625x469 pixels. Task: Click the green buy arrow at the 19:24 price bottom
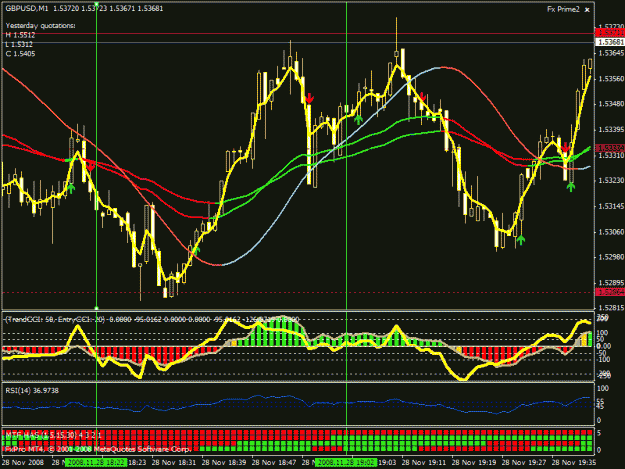click(521, 239)
